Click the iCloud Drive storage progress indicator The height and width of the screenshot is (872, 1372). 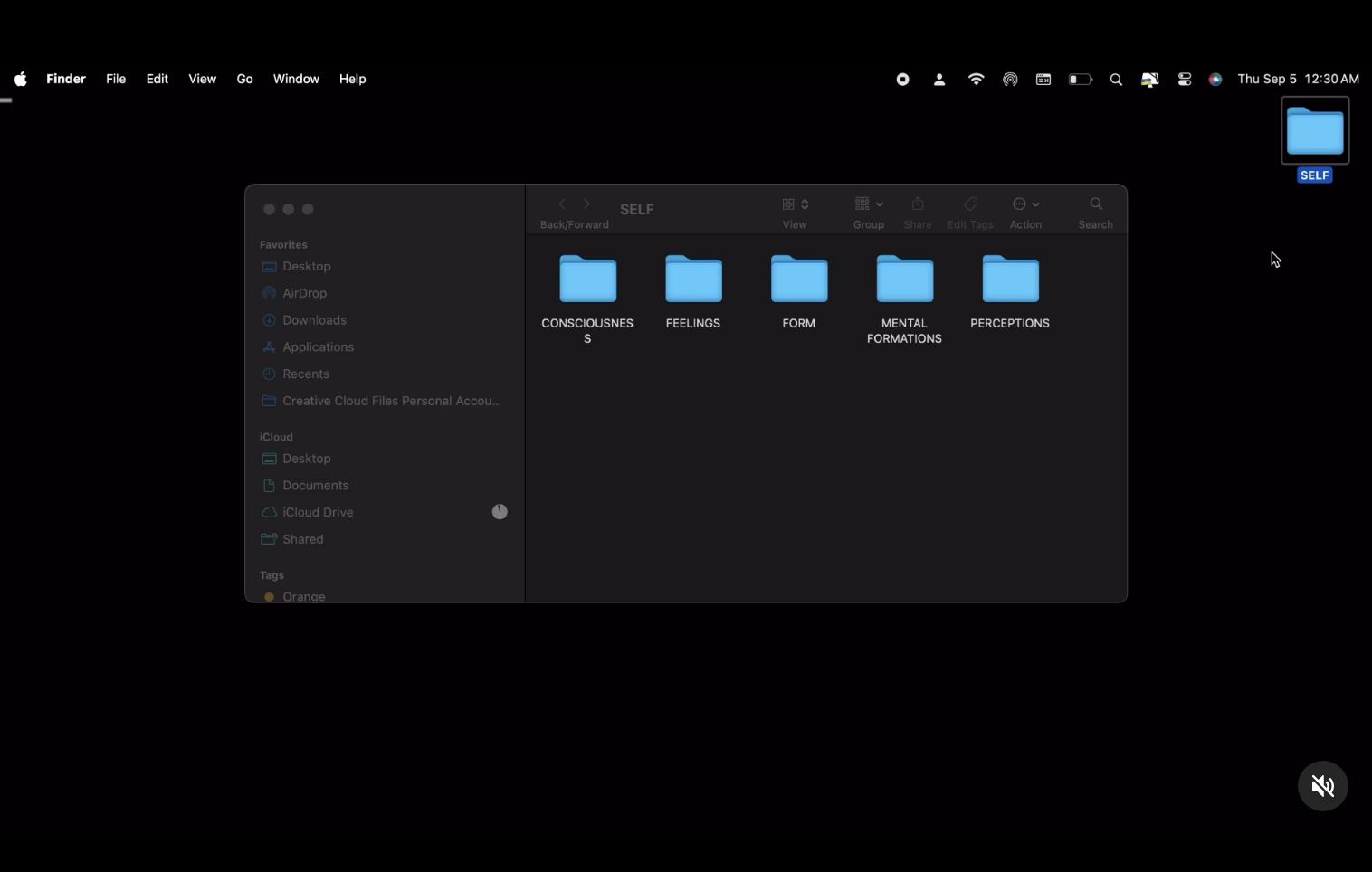(x=500, y=512)
